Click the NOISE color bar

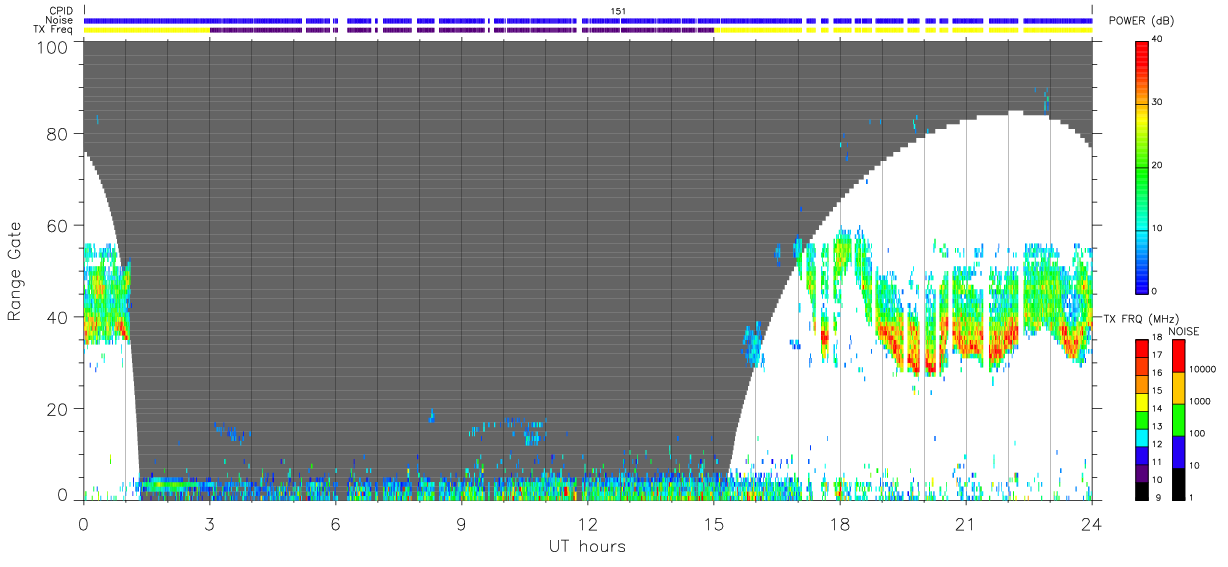pos(1179,419)
